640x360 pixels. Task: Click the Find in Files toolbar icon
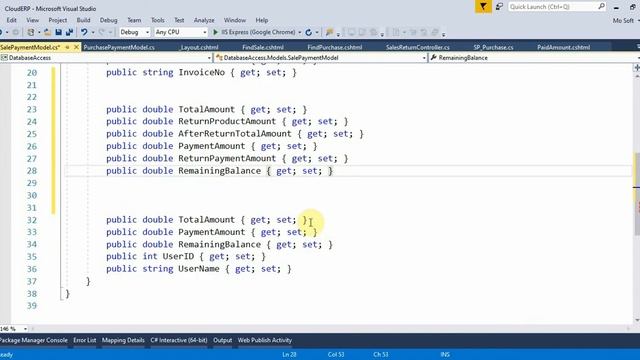[329, 32]
